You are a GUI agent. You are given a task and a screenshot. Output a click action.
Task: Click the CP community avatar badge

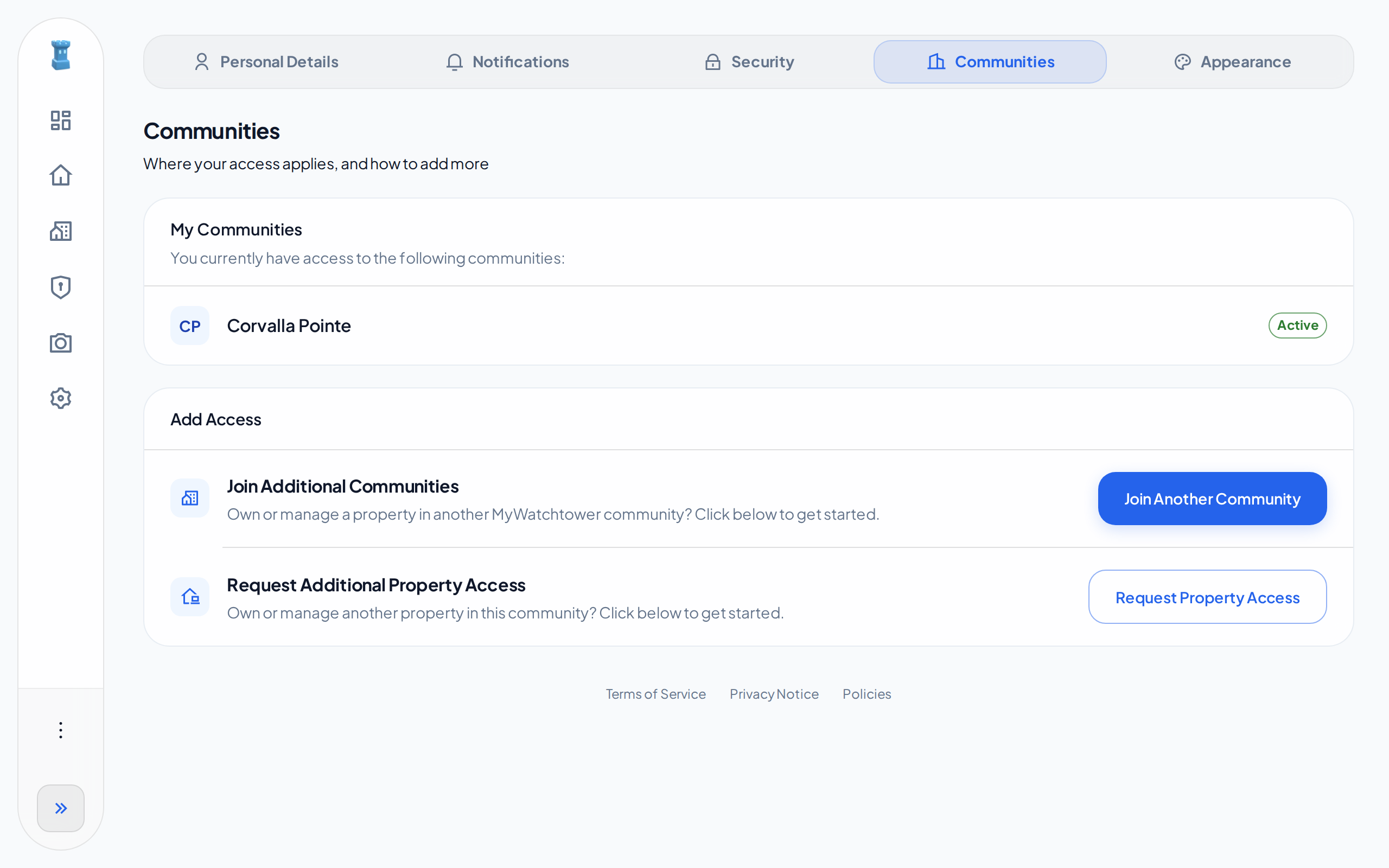[190, 325]
